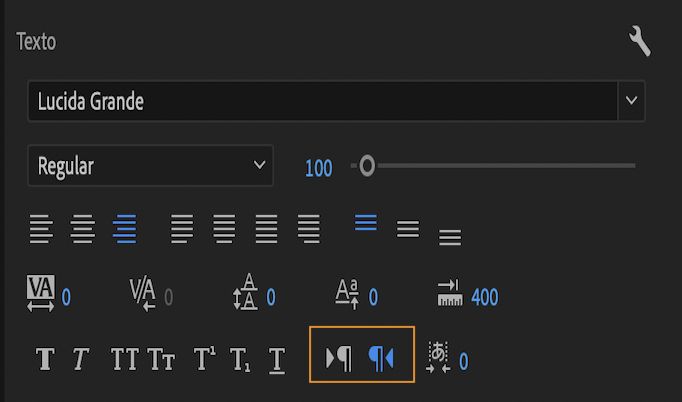Toggle faux italic text style

(80, 359)
